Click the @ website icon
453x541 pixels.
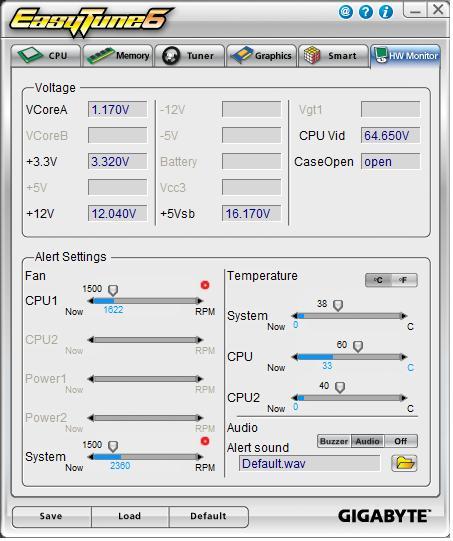click(345, 12)
